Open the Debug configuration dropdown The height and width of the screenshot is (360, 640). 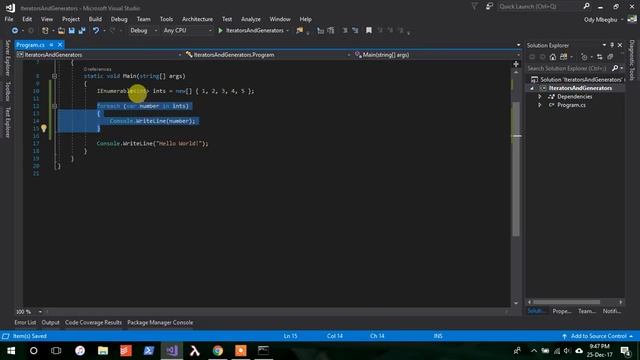[x=143, y=31]
